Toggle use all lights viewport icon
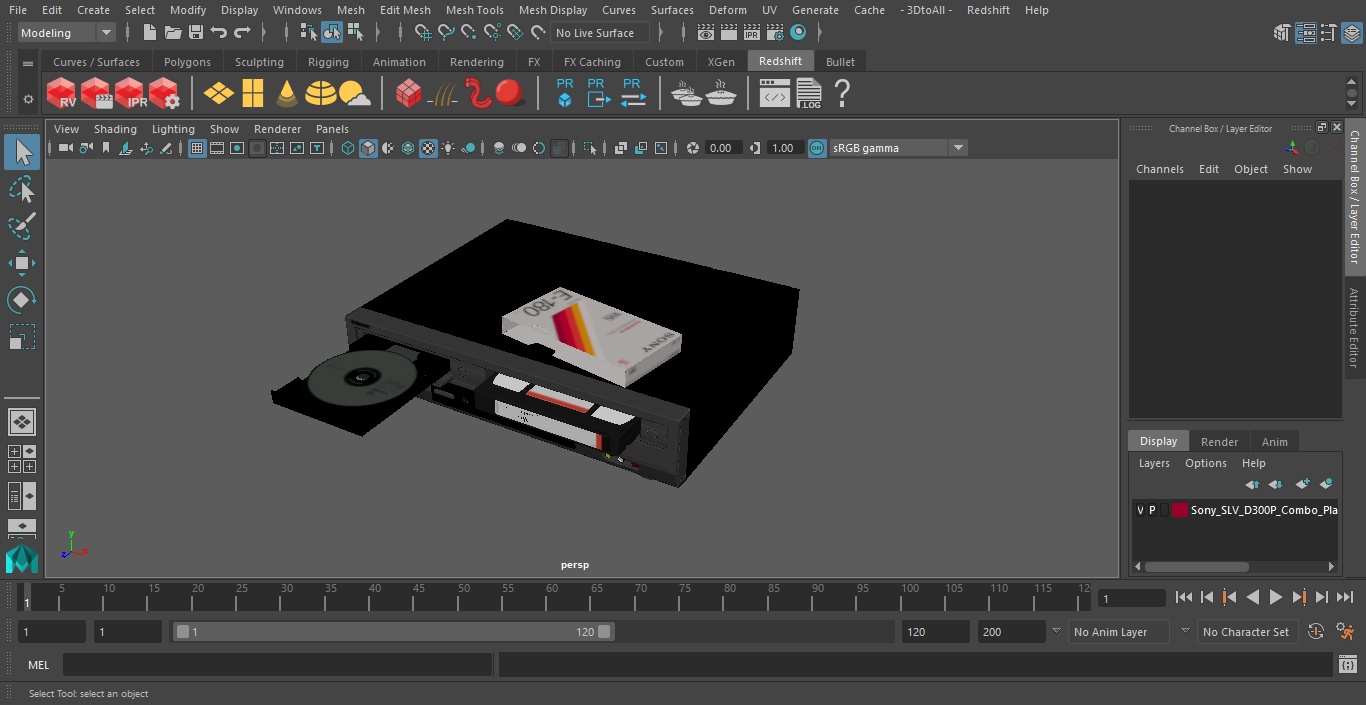This screenshot has width=1366, height=705. click(449, 148)
